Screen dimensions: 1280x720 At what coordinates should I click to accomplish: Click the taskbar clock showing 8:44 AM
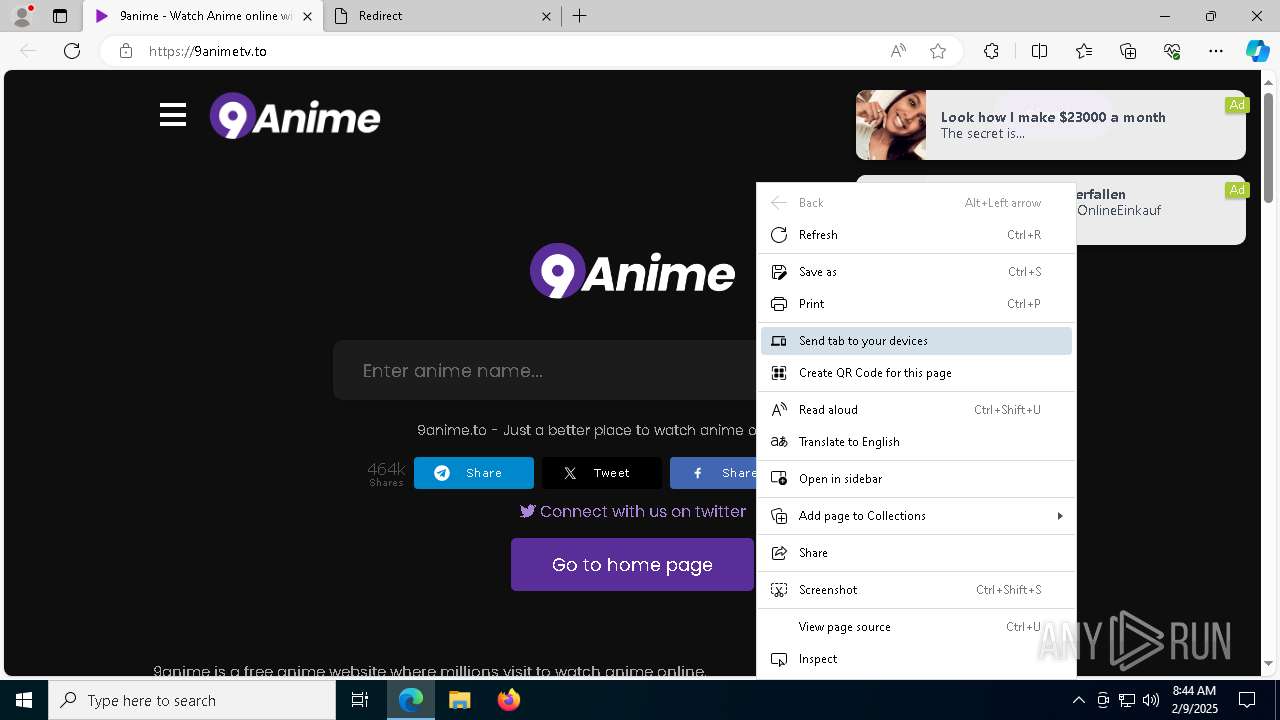click(1193, 700)
